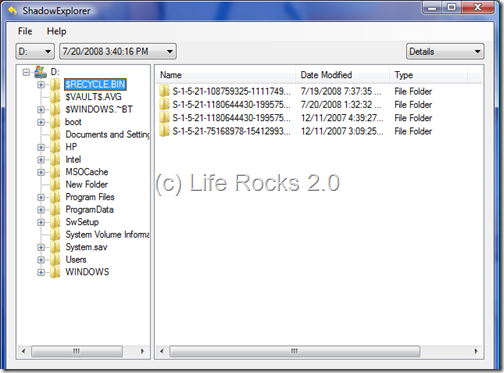Viewport: 504px width, 373px height.
Task: Click the tree pane horizontal scrollbar thumb
Action: pos(77,351)
